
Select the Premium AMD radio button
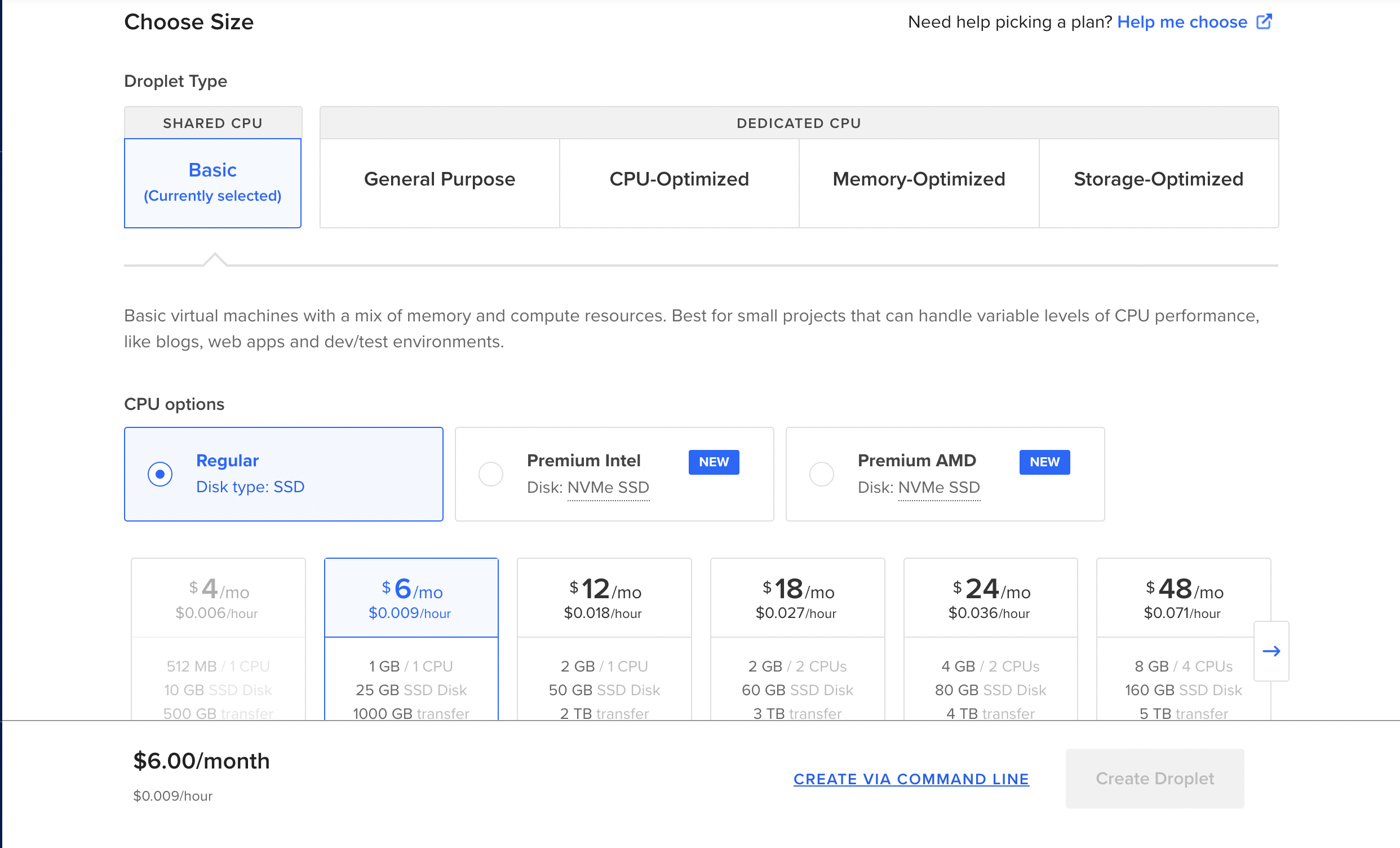821,474
